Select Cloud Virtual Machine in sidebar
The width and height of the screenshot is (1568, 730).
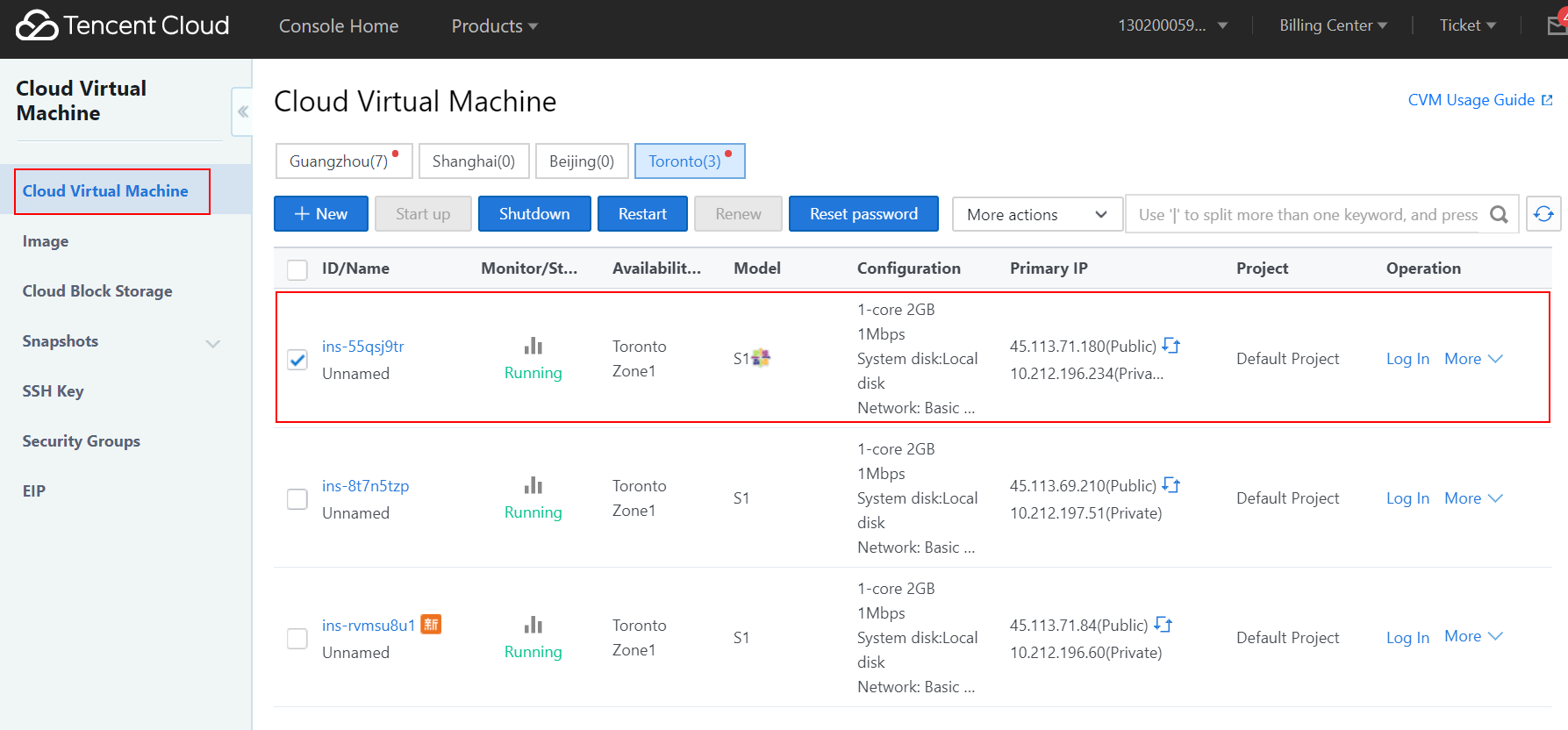tap(105, 191)
